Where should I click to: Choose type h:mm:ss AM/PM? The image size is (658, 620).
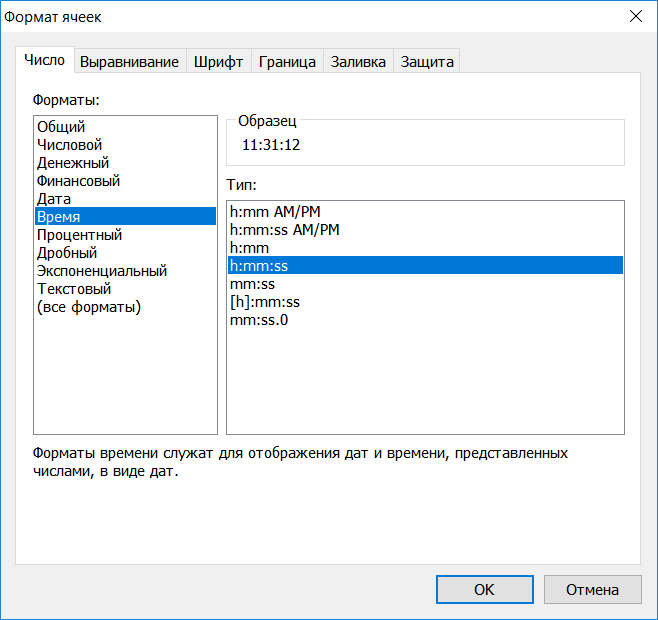coord(425,230)
